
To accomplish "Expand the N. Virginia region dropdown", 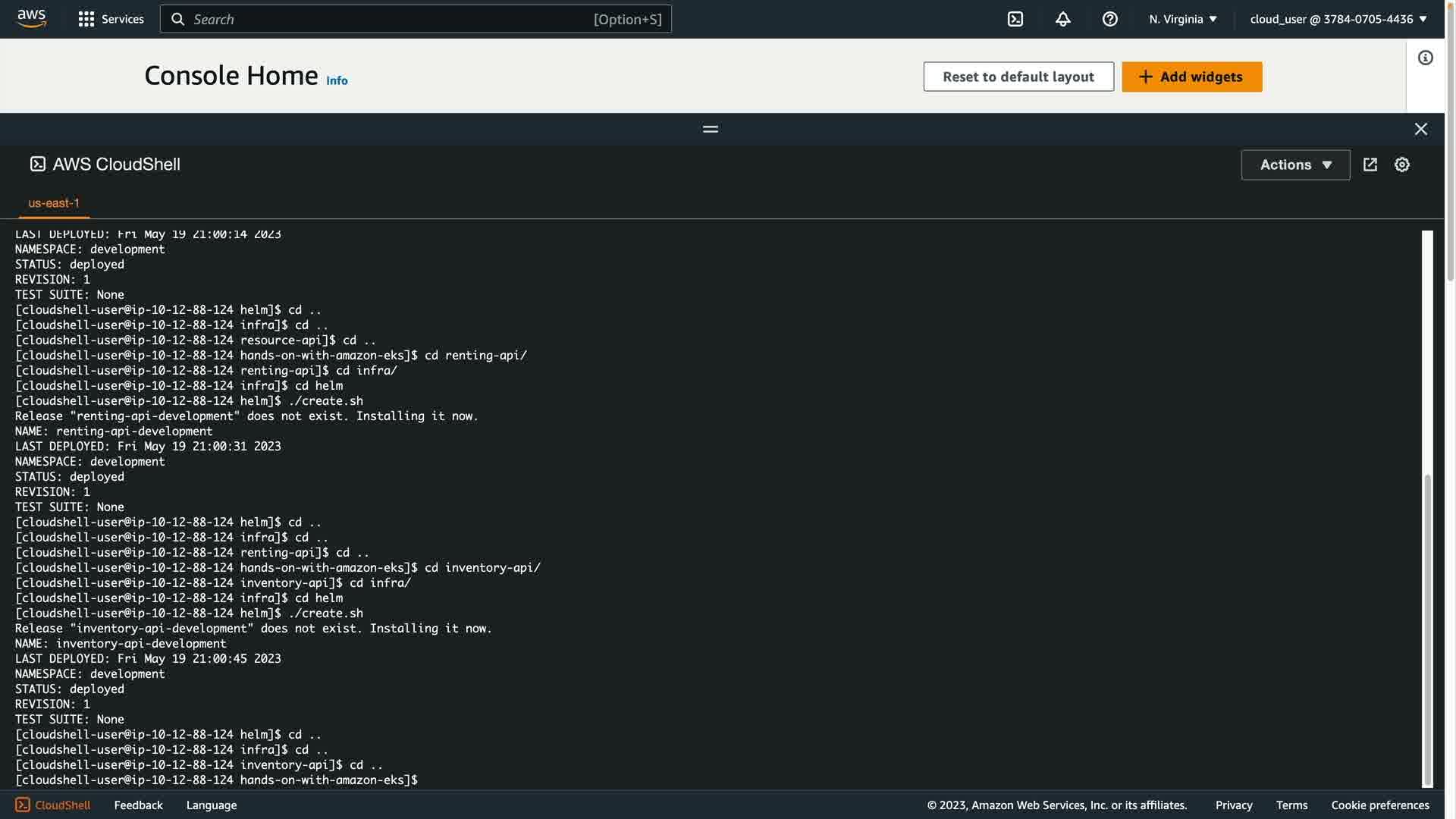I will (1182, 19).
